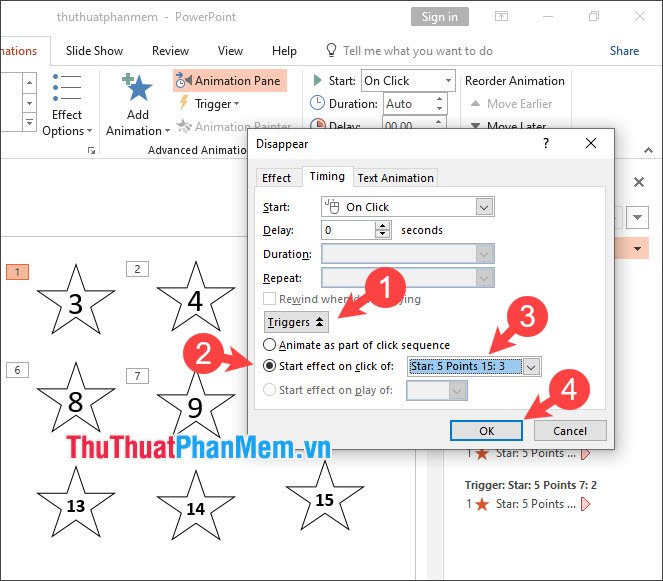Click the Share button
The height and width of the screenshot is (581, 663).
624,51
